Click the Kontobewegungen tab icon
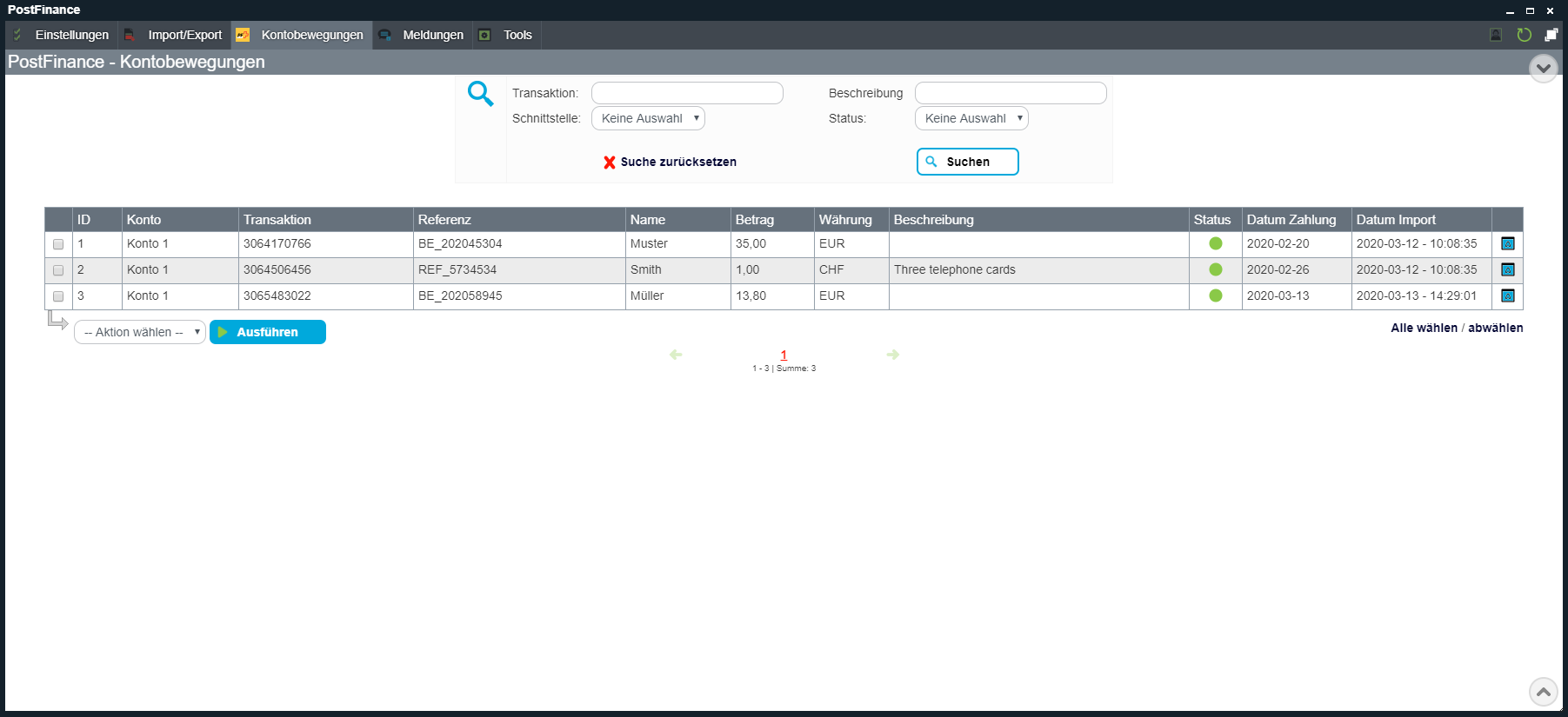1568x717 pixels. tap(243, 35)
